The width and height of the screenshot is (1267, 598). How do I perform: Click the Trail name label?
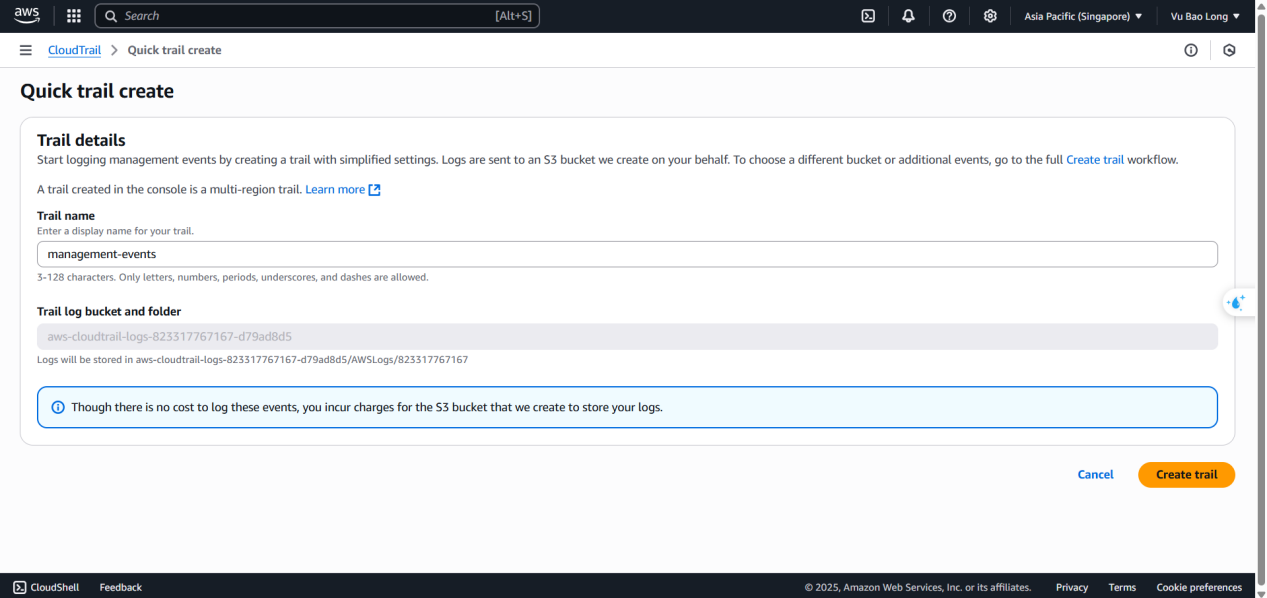(x=66, y=216)
